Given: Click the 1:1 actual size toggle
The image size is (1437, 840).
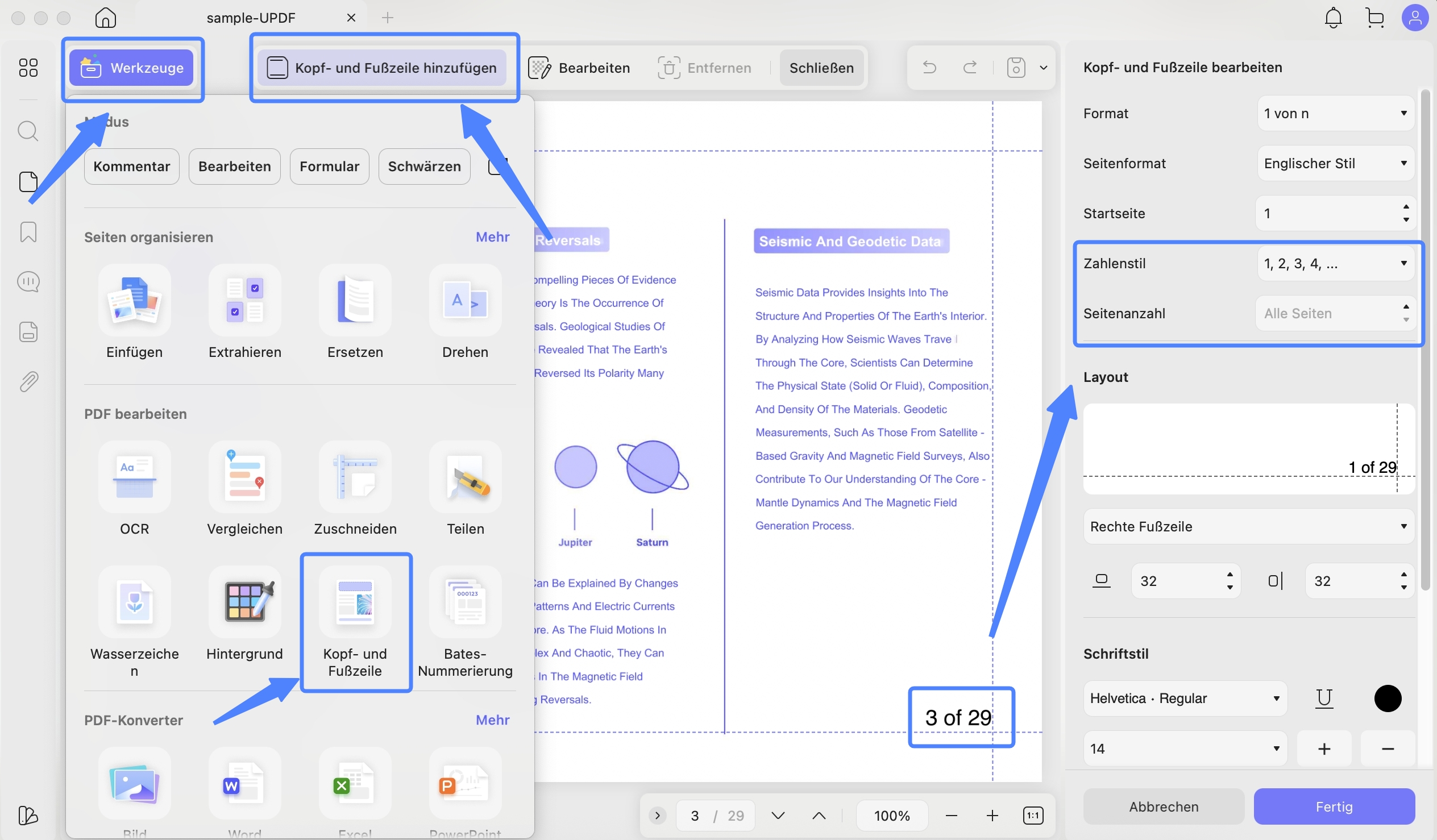Looking at the screenshot, I should [1033, 816].
